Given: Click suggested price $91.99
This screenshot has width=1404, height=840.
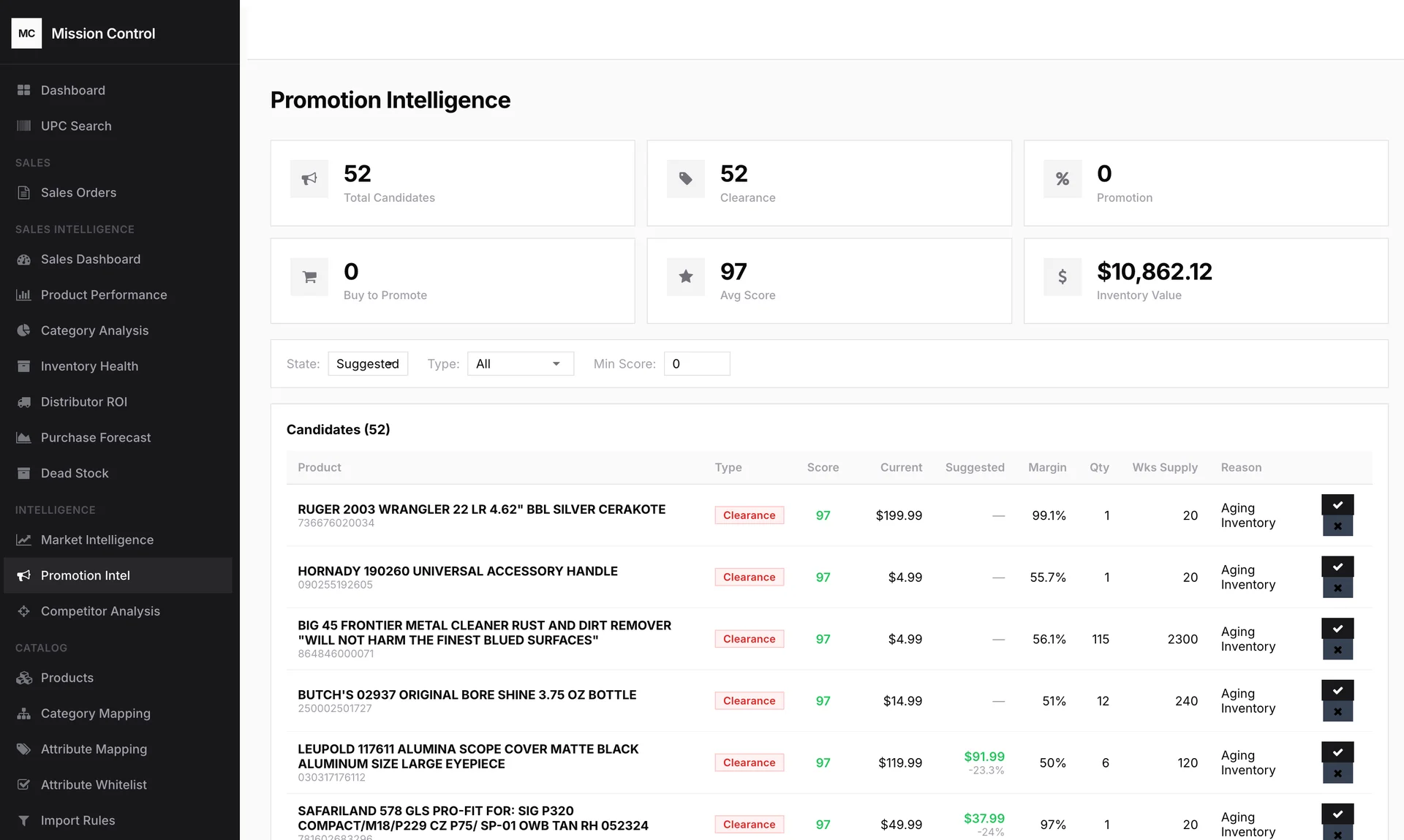Looking at the screenshot, I should click(984, 757).
